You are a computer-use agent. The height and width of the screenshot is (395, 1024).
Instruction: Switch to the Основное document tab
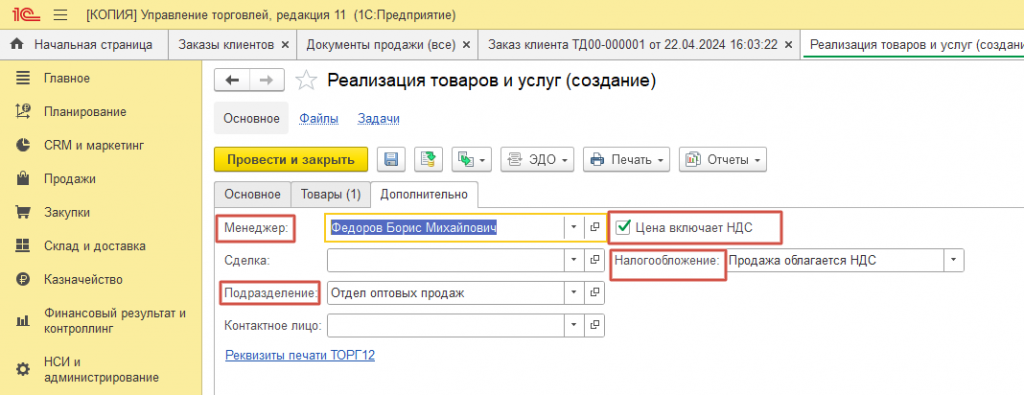(x=253, y=195)
